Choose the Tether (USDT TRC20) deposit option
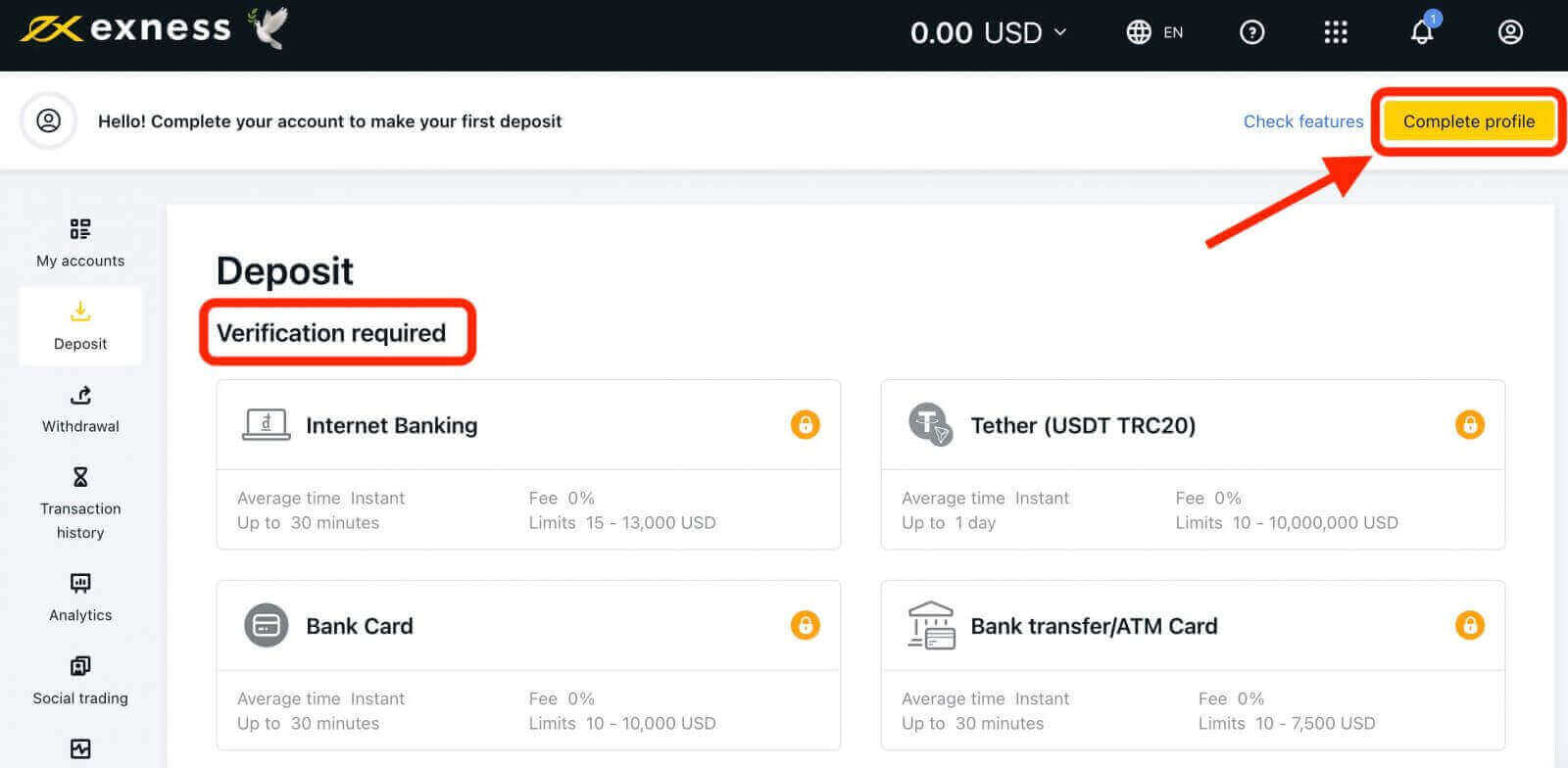This screenshot has height=768, width=1568. (x=1082, y=425)
